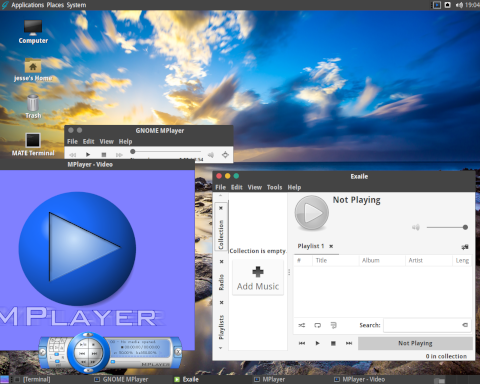This screenshot has width=480, height=384.
Task: Click next track on MPlayer skin wheel
Action: pos(94,353)
